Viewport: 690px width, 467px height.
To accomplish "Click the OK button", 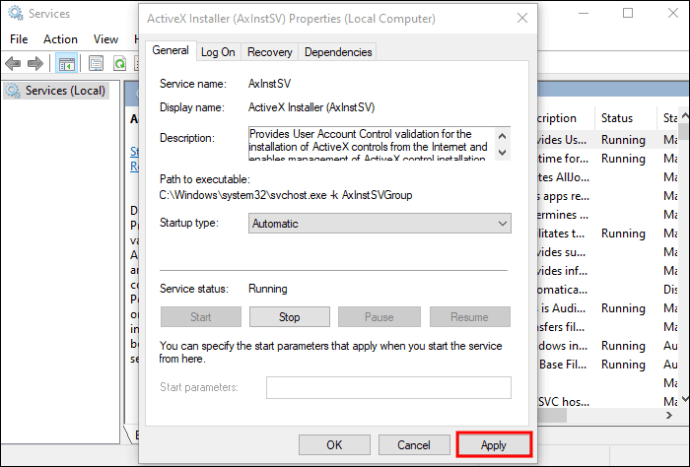I will (334, 445).
